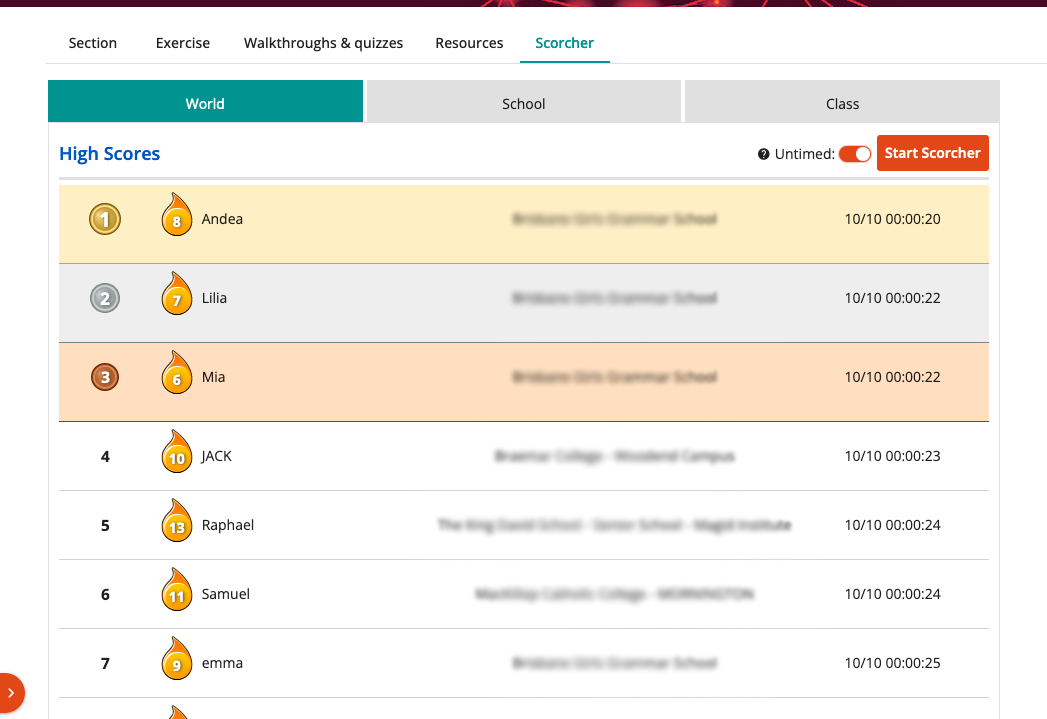Click the name Andea

(x=222, y=219)
